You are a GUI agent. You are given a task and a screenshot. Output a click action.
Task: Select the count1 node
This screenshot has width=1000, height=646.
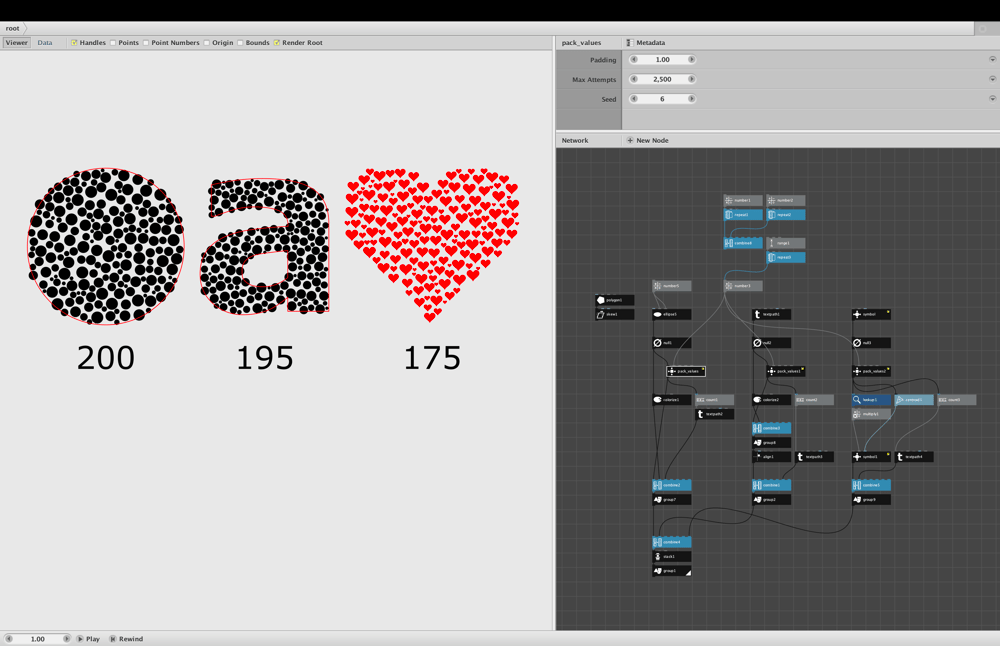coord(714,400)
